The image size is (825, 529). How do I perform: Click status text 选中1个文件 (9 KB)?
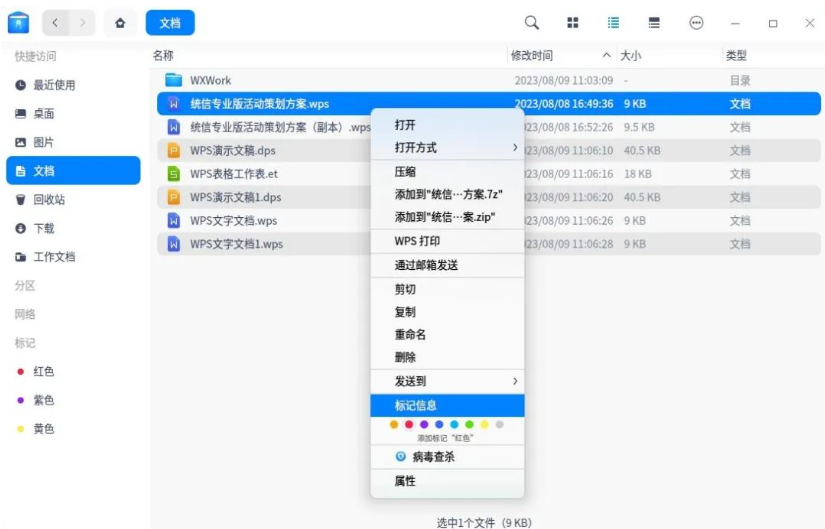484,523
